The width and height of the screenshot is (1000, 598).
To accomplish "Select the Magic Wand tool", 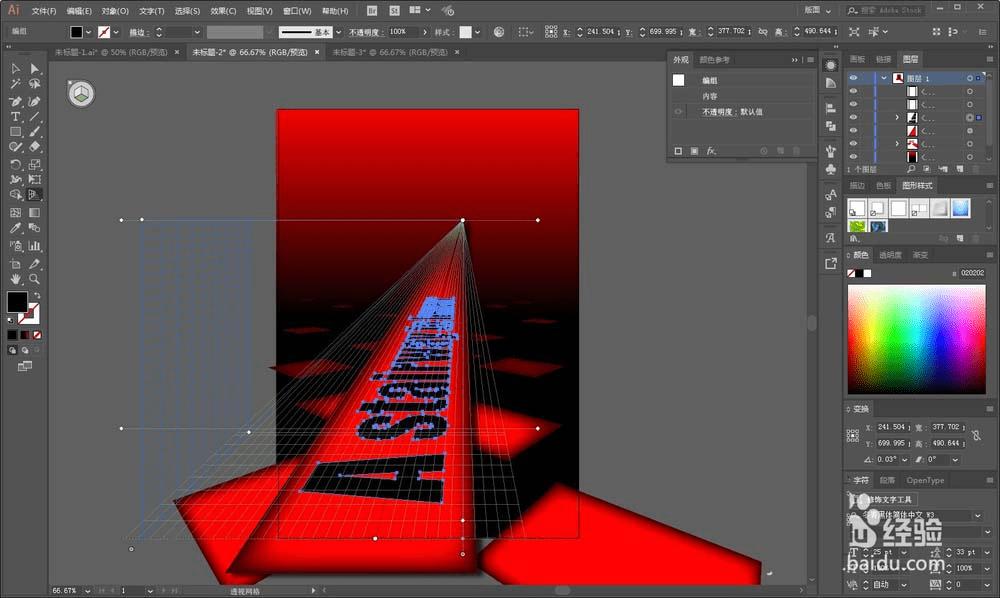I will 15,84.
